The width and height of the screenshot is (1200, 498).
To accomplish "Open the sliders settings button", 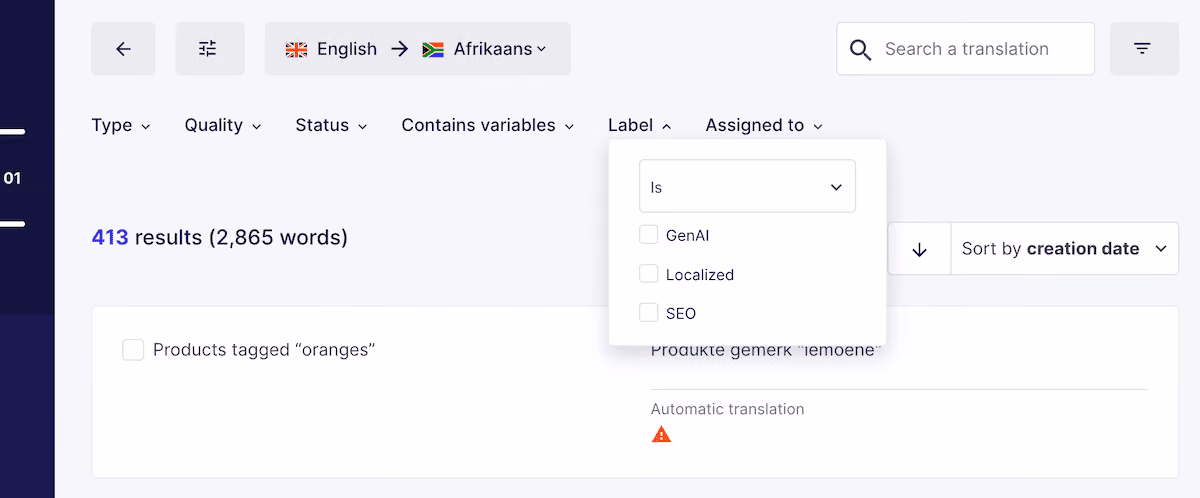I will click(x=208, y=49).
